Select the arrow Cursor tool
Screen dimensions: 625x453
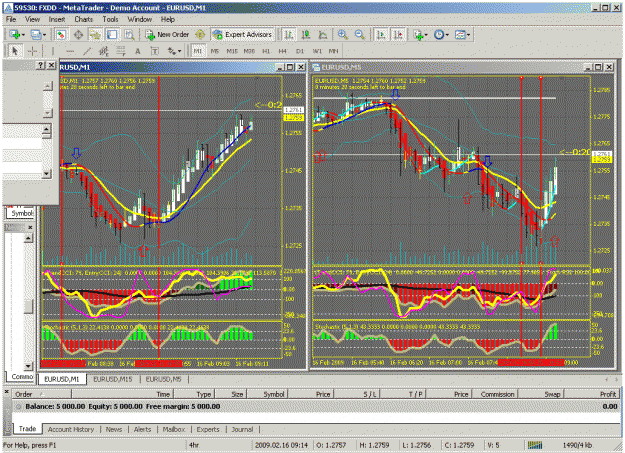(x=15, y=51)
